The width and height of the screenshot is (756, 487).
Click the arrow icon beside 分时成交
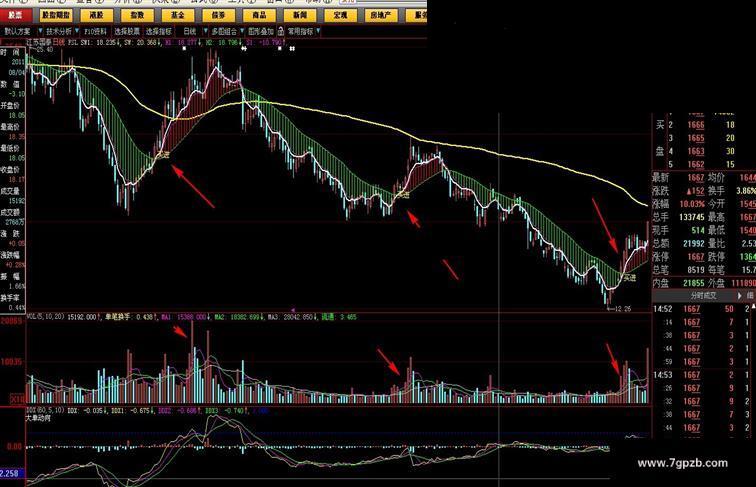739,296
